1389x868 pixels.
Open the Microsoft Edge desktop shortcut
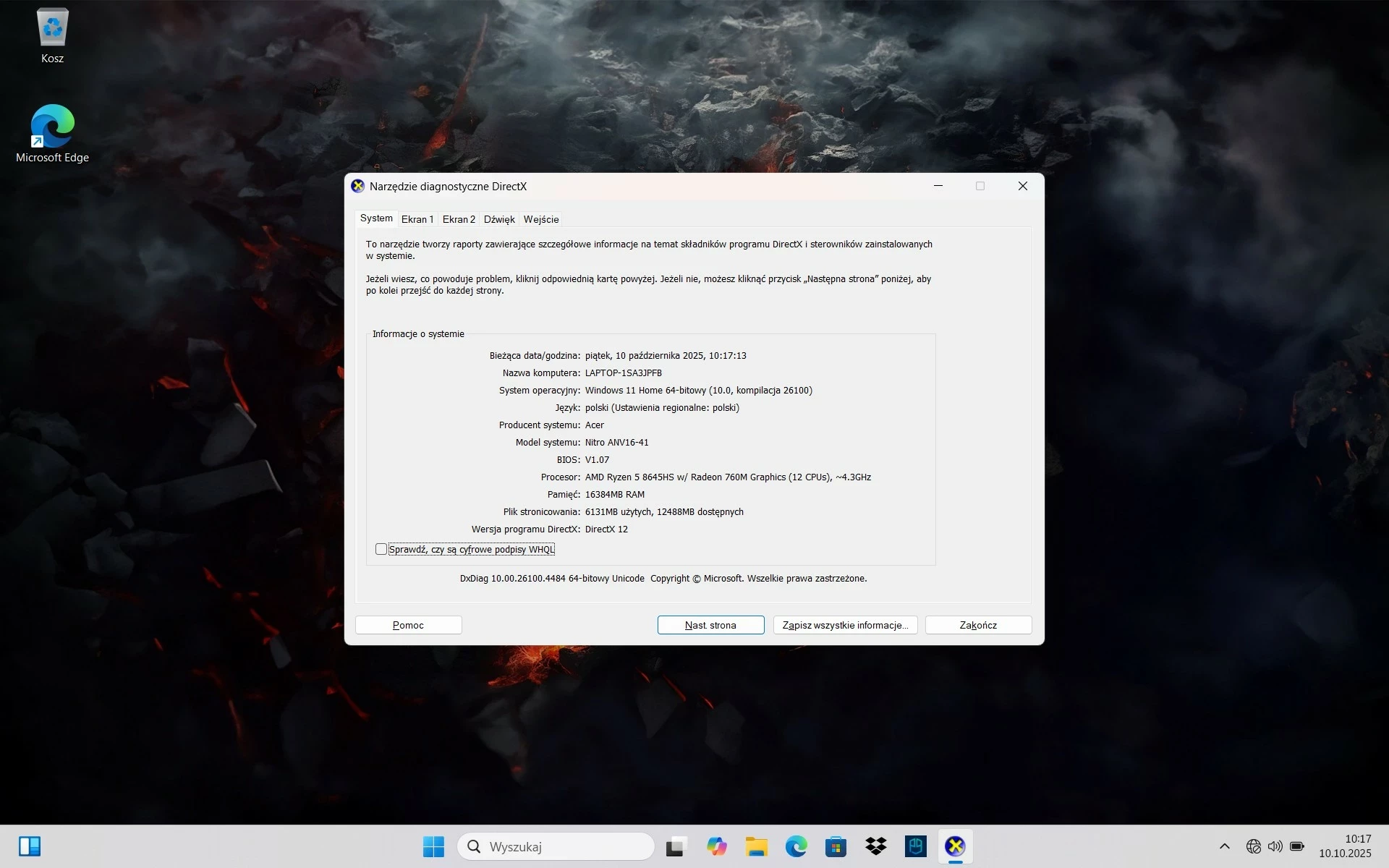tap(52, 127)
